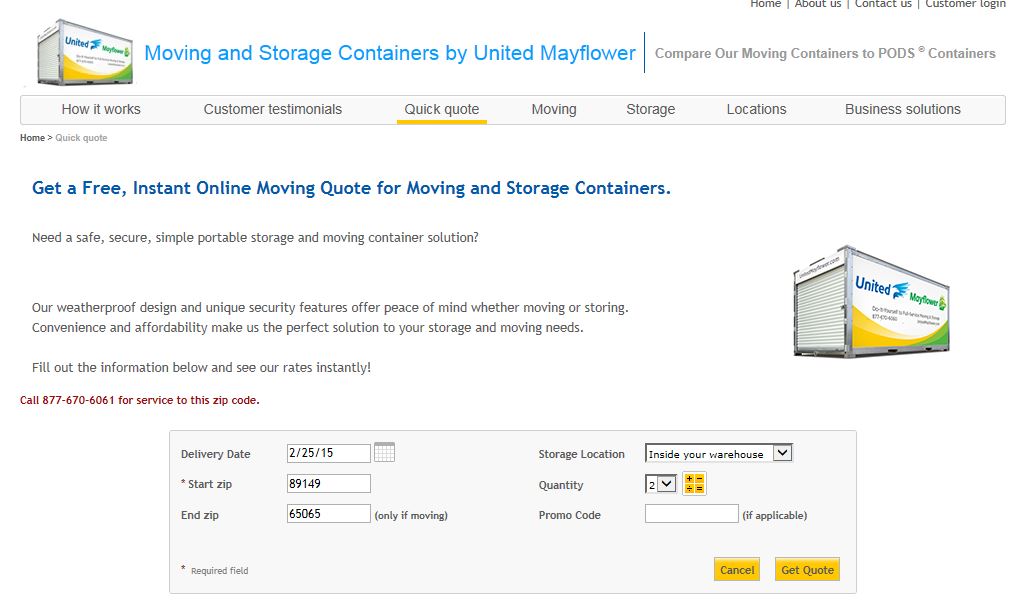Open Business solutions menu item
The height and width of the screenshot is (609, 1019).
point(903,109)
